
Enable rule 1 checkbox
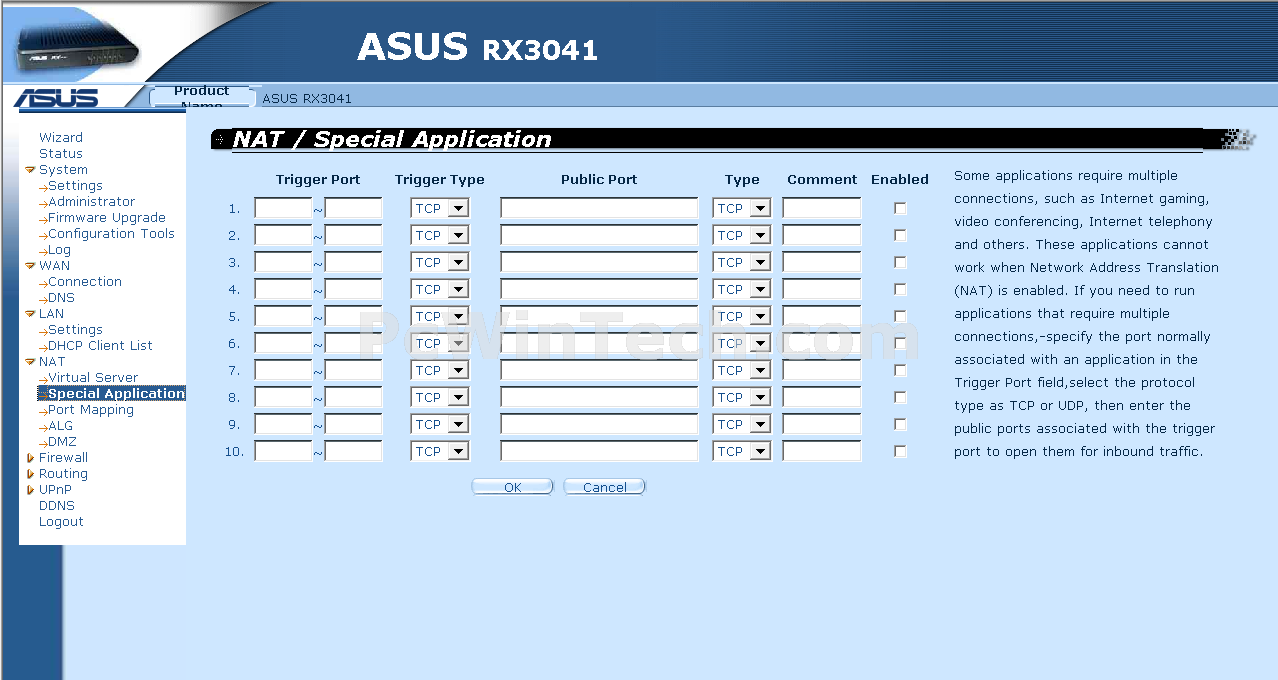(900, 209)
